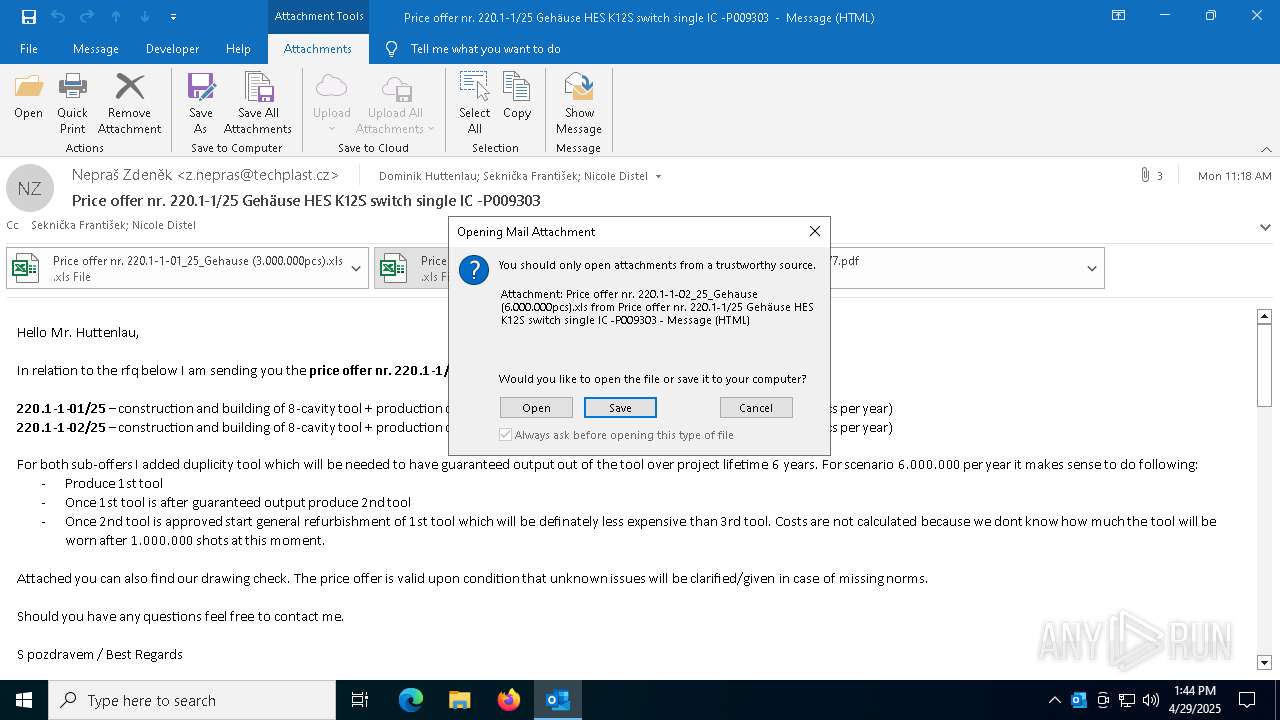Open Firefox from taskbar
The image size is (1280, 720).
(508, 700)
